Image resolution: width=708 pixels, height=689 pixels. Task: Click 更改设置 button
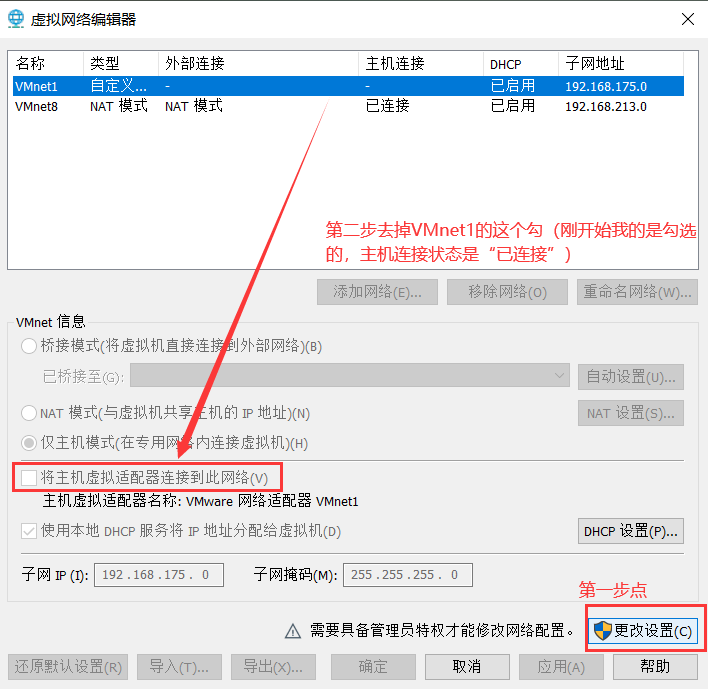pyautogui.click(x=643, y=631)
